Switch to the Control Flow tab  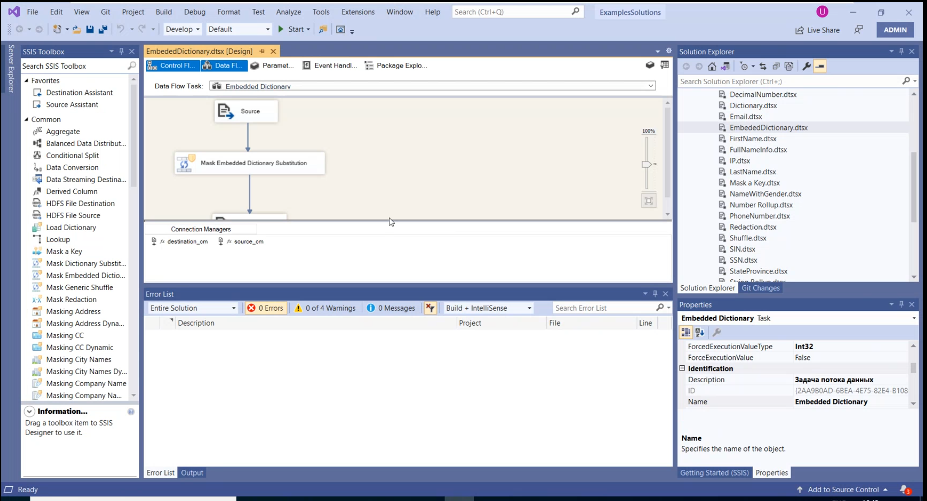[172, 66]
